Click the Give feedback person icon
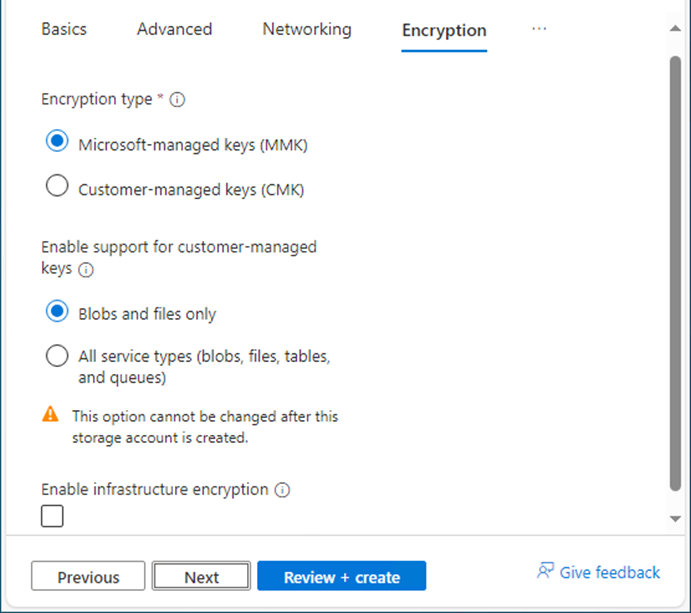 coord(545,570)
